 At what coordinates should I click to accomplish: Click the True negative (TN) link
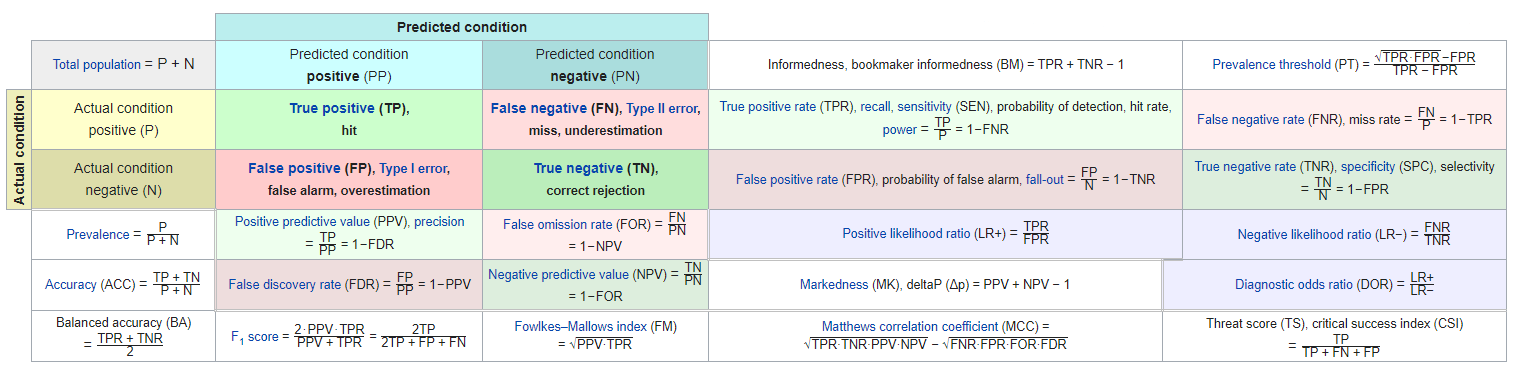pyautogui.click(x=593, y=169)
